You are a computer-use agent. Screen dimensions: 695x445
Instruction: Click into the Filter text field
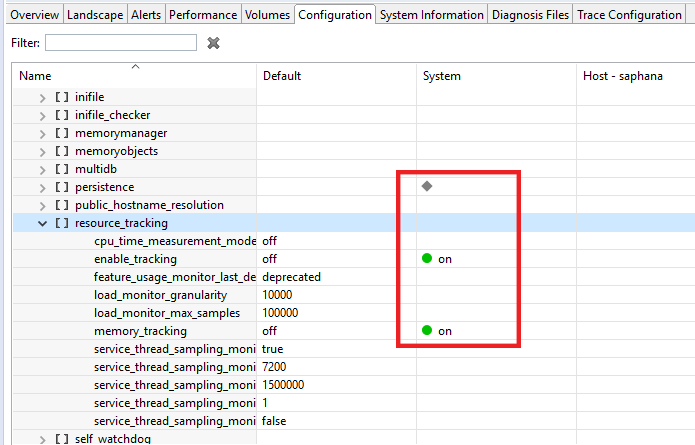(120, 43)
